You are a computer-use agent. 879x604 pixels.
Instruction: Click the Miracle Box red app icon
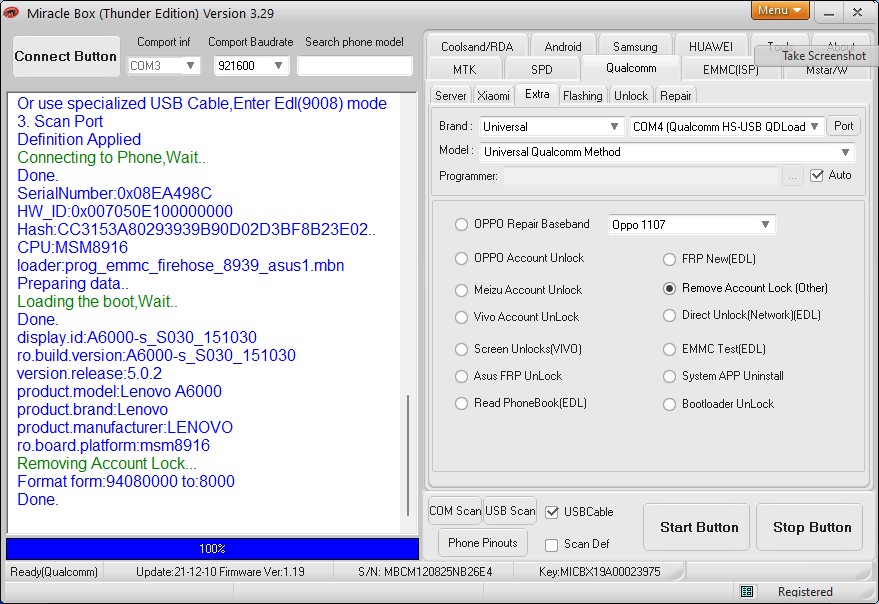pyautogui.click(x=10, y=12)
